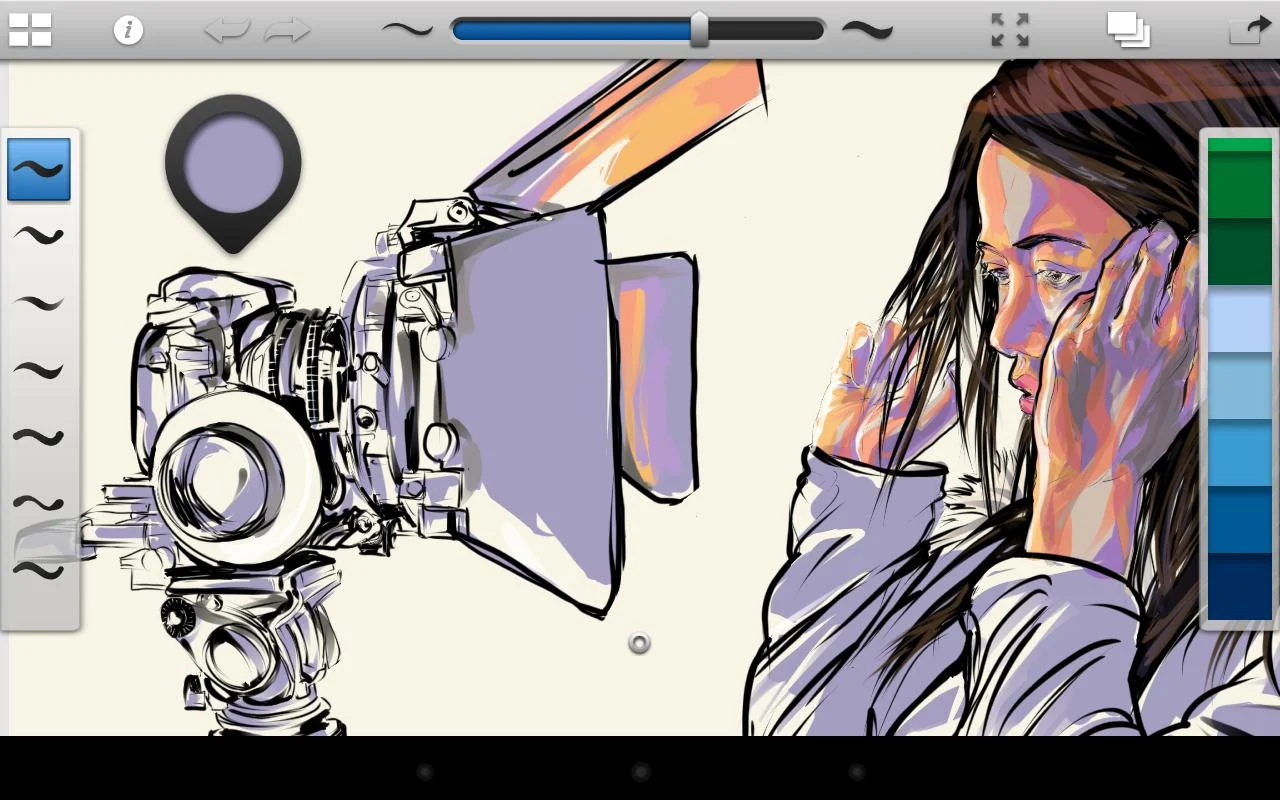The height and width of the screenshot is (800, 1280).
Task: View canvas info via the i icon
Action: click(x=128, y=29)
